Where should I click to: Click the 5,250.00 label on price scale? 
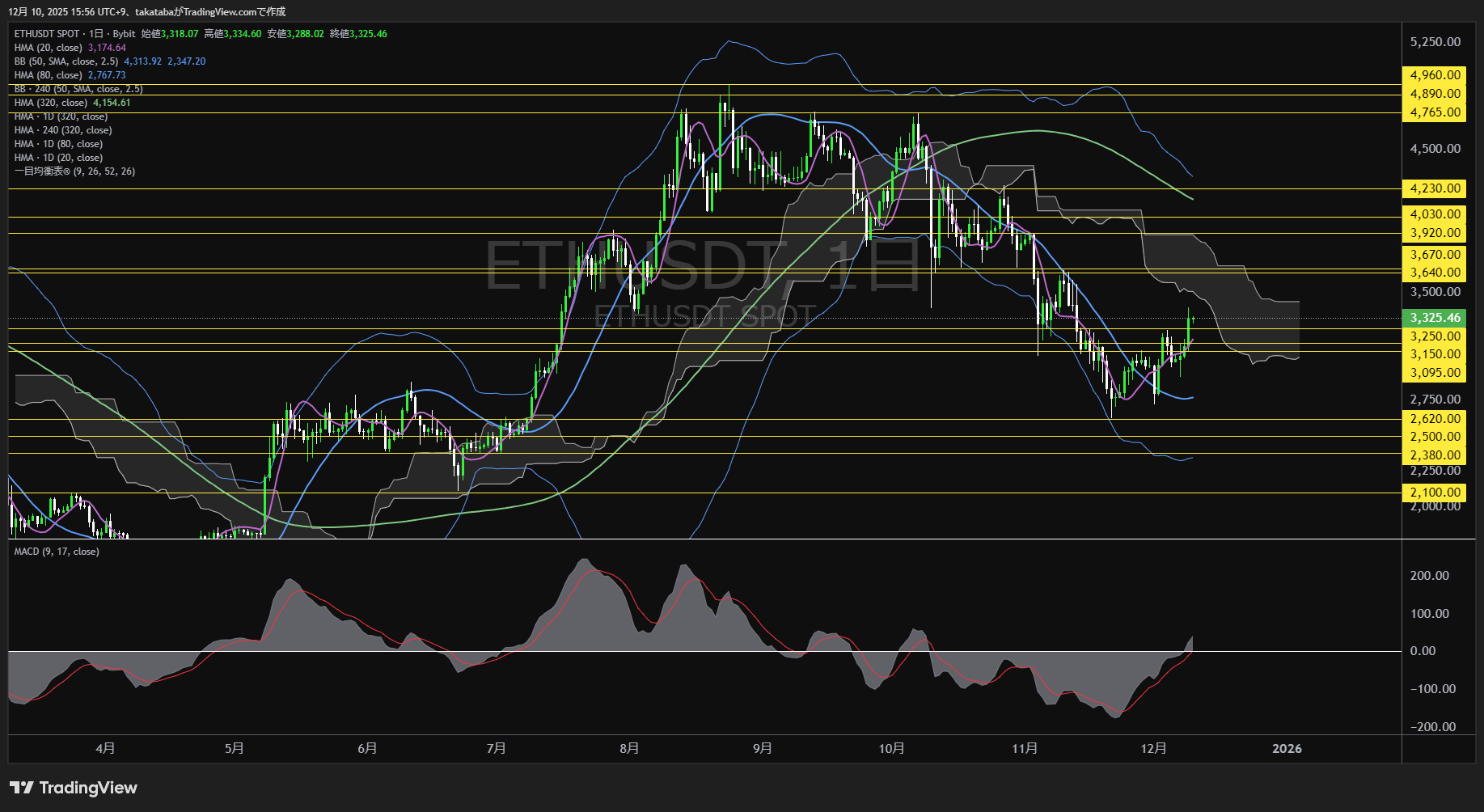point(1435,42)
